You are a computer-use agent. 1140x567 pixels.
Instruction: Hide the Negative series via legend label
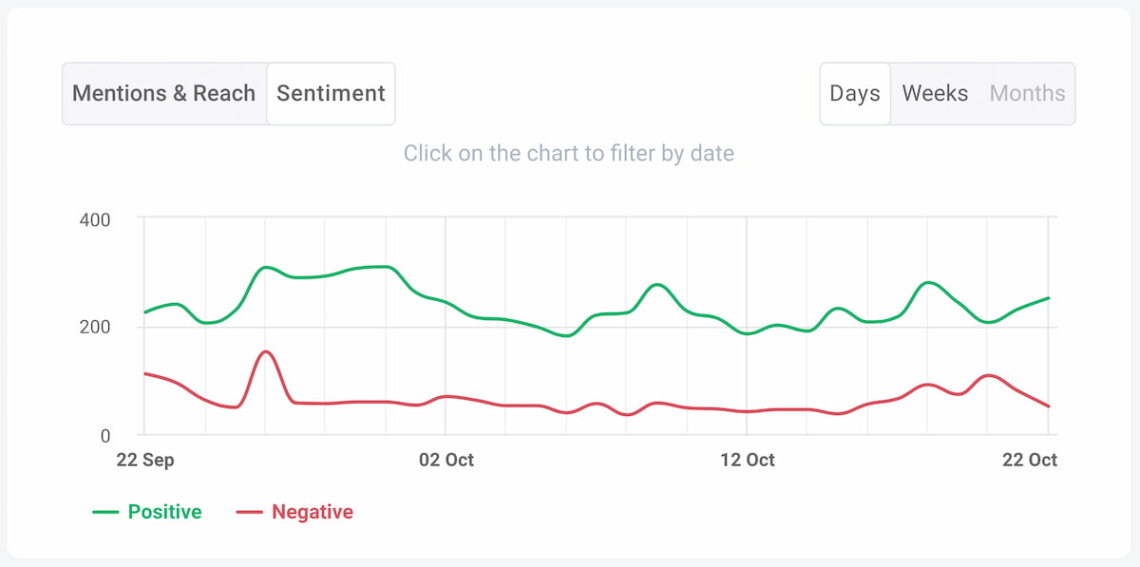(x=312, y=512)
